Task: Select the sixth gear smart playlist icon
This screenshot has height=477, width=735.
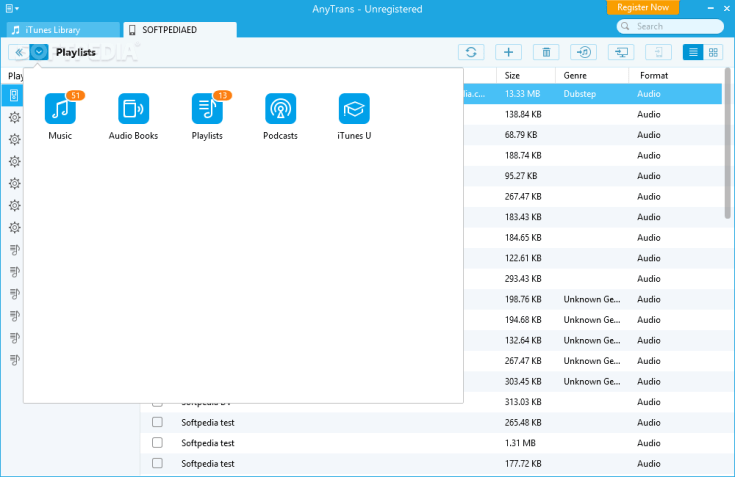Action: point(15,227)
